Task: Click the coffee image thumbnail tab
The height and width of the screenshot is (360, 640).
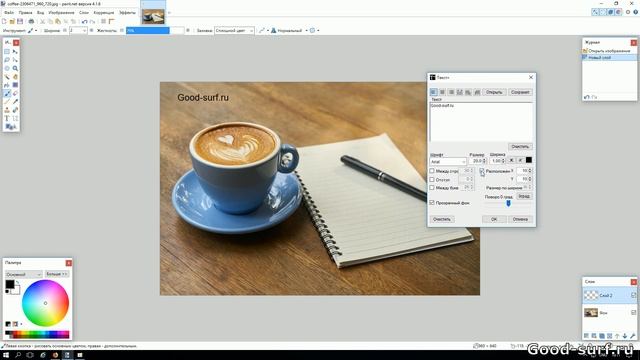Action: coord(153,16)
